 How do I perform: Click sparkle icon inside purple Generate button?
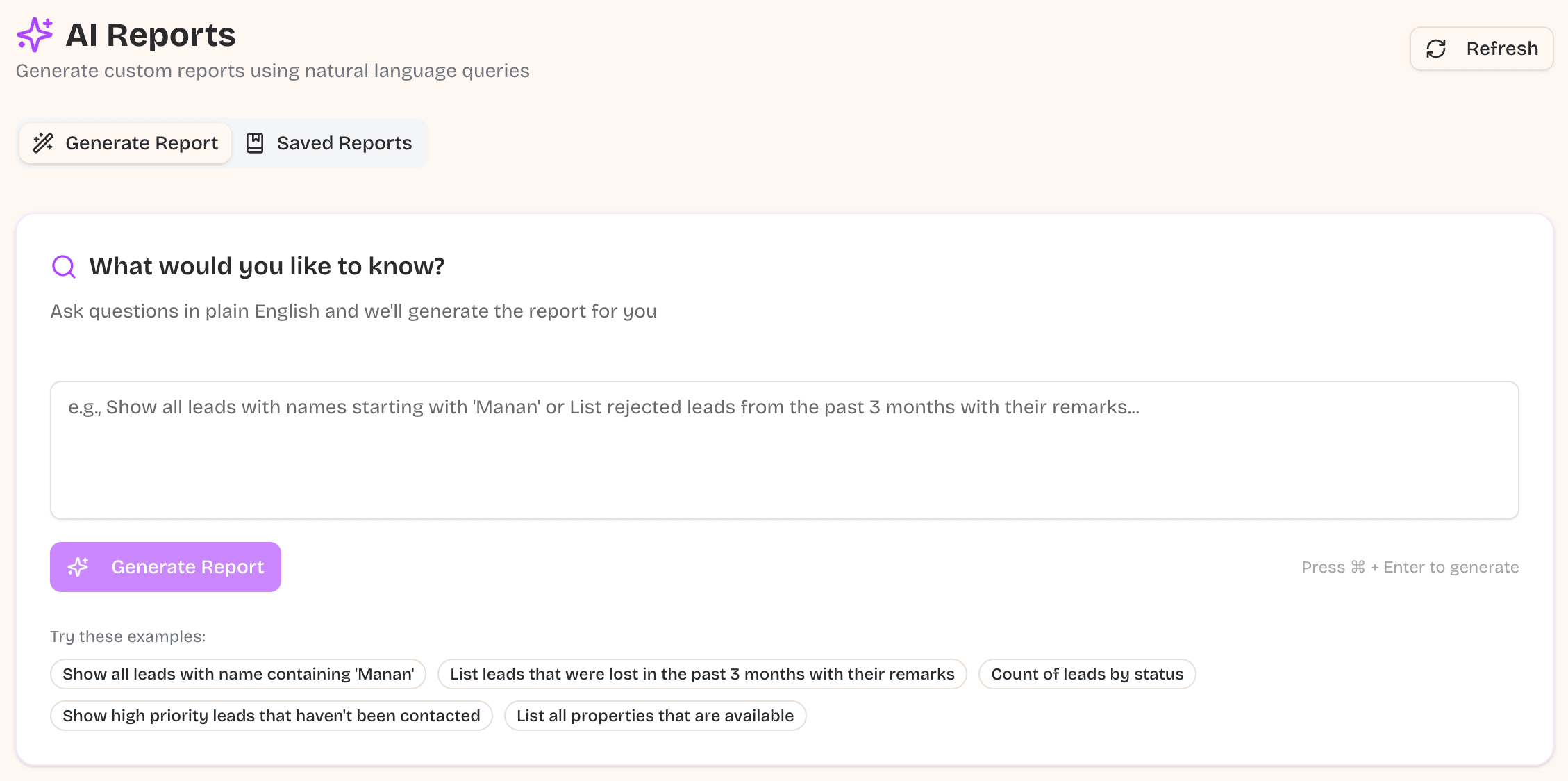click(78, 567)
